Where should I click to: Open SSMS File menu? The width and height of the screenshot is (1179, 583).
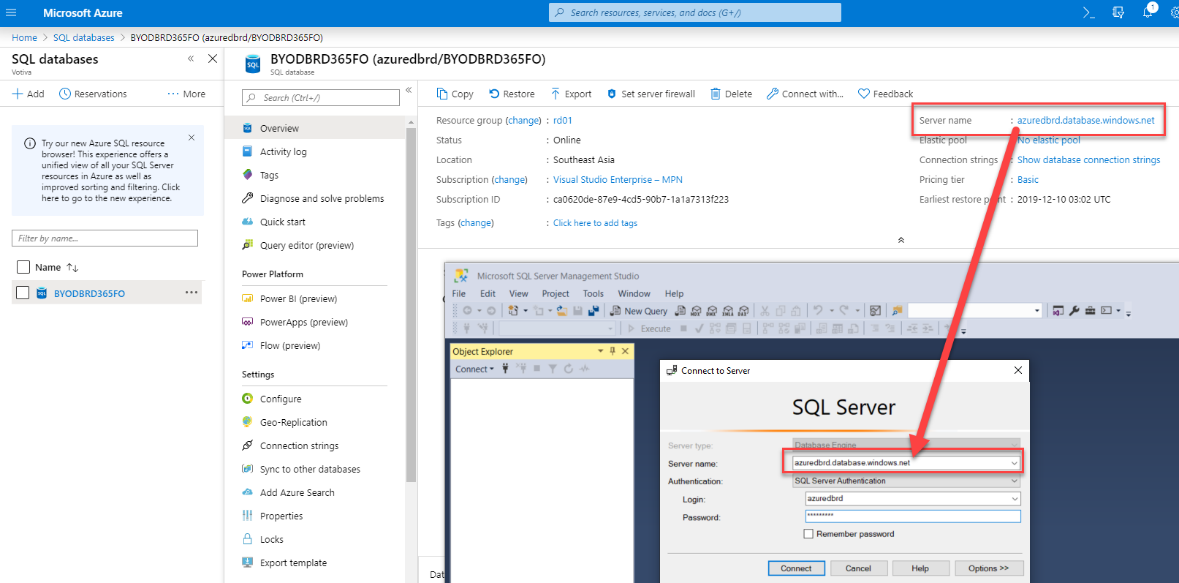[459, 293]
